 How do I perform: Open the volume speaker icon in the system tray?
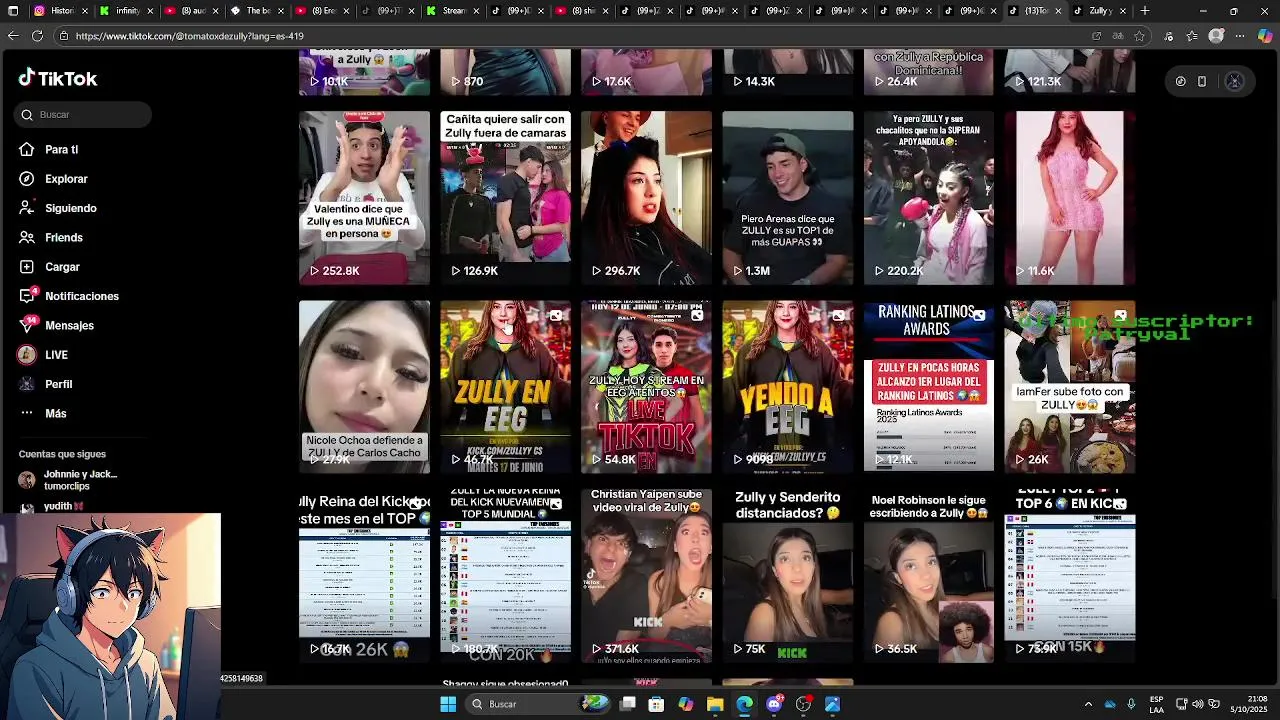1198,704
